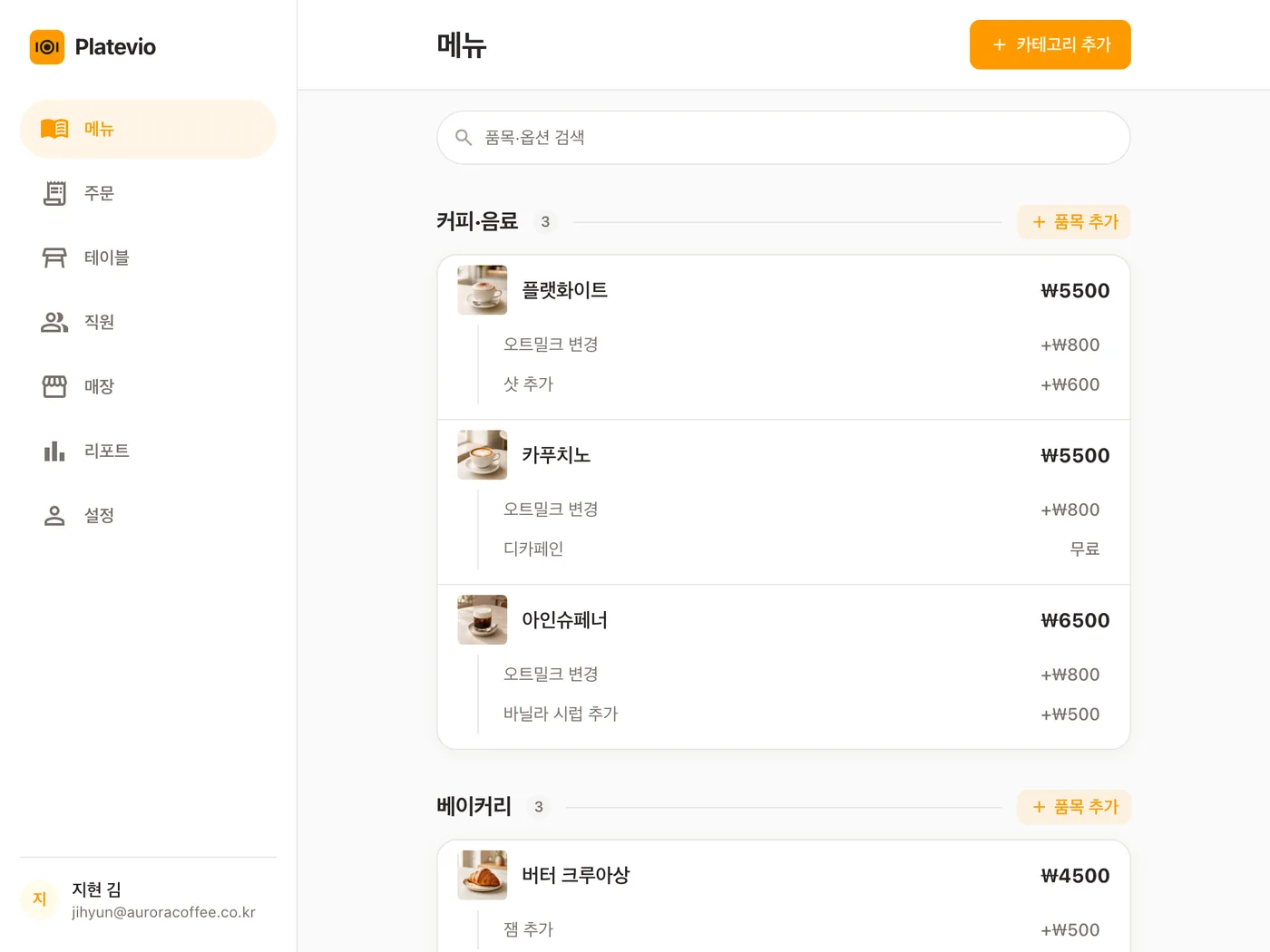The height and width of the screenshot is (952, 1270).
Task: Click the 지 user avatar circle
Action: 39,899
